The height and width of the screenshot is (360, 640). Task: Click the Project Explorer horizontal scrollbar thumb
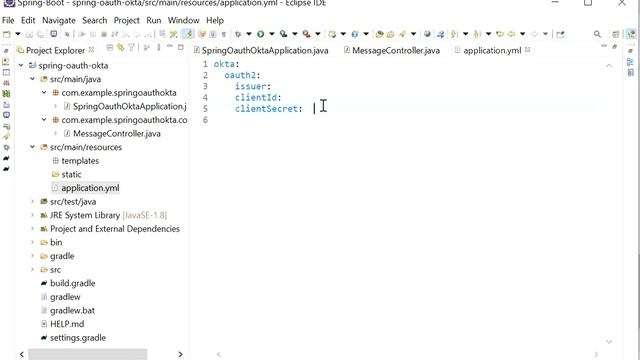(87, 354)
